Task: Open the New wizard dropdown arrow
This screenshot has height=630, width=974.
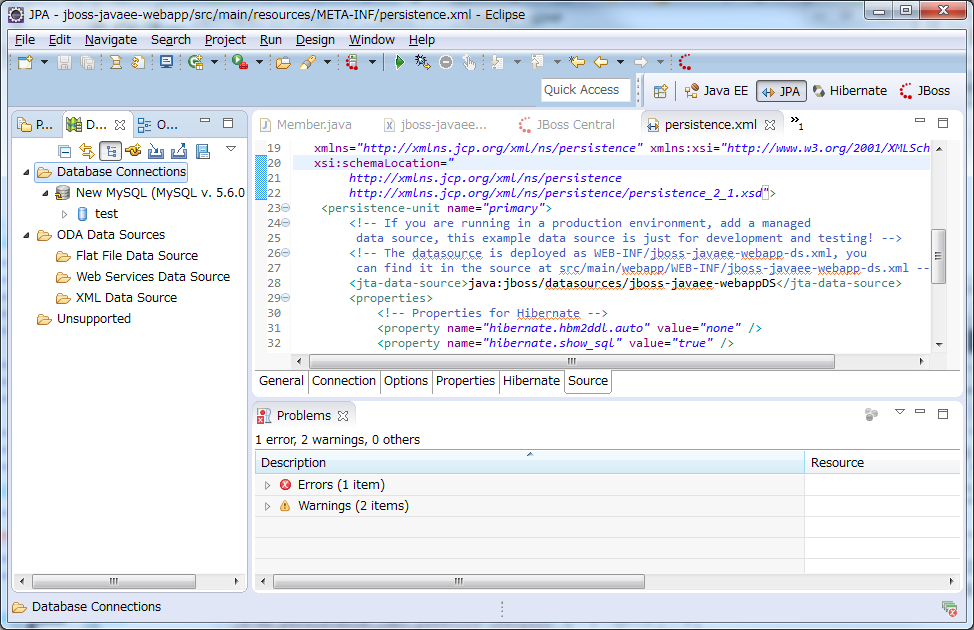Action: (x=44, y=62)
